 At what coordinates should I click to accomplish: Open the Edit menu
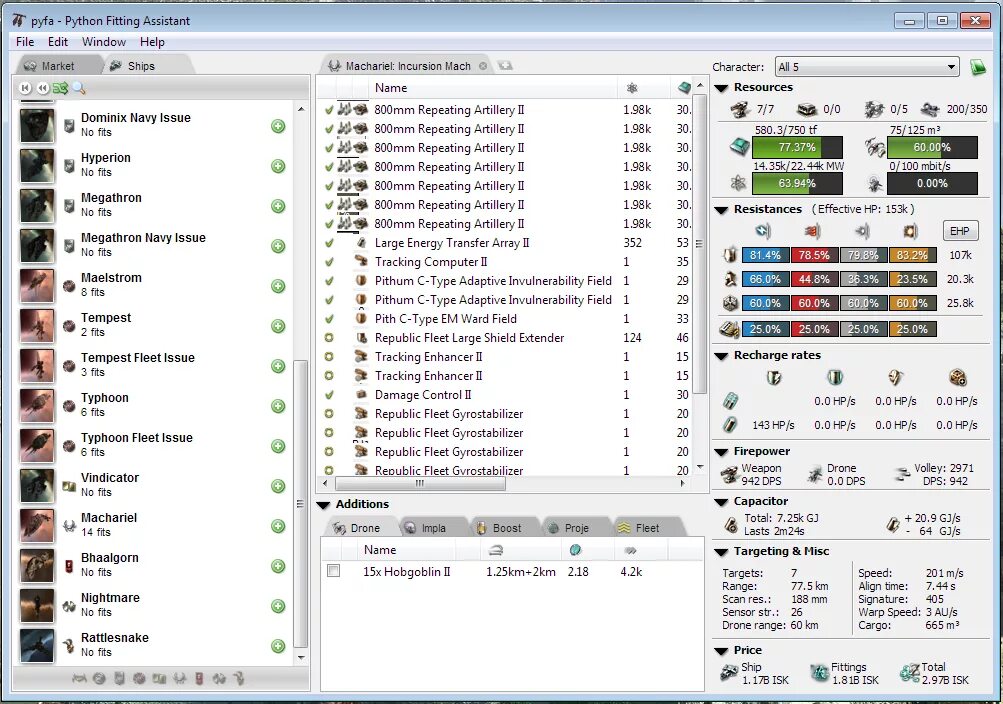point(58,42)
